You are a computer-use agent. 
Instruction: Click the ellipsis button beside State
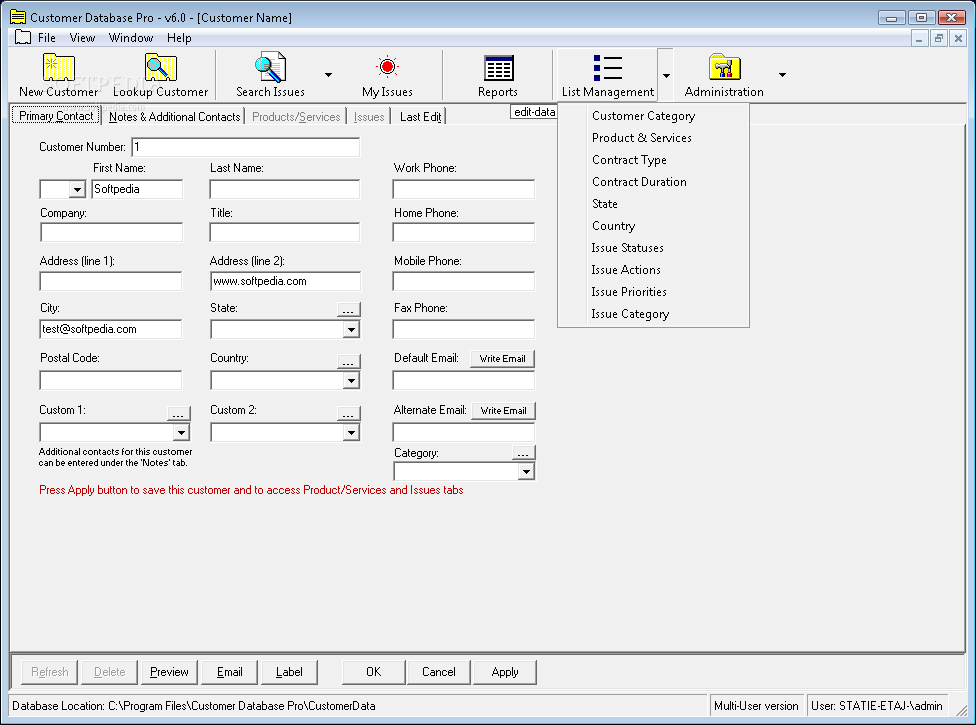click(x=349, y=309)
